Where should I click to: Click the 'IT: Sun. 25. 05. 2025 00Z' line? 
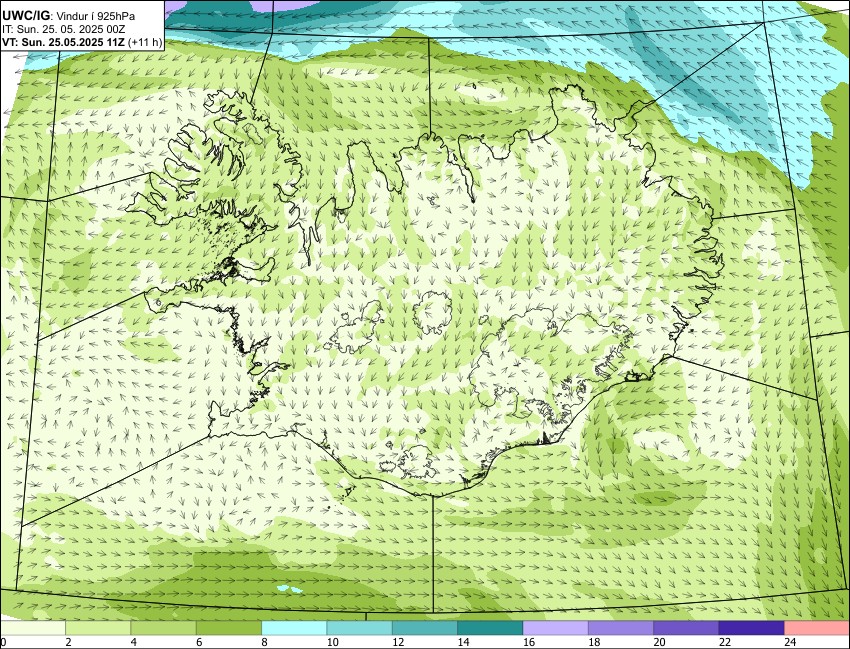63,30
